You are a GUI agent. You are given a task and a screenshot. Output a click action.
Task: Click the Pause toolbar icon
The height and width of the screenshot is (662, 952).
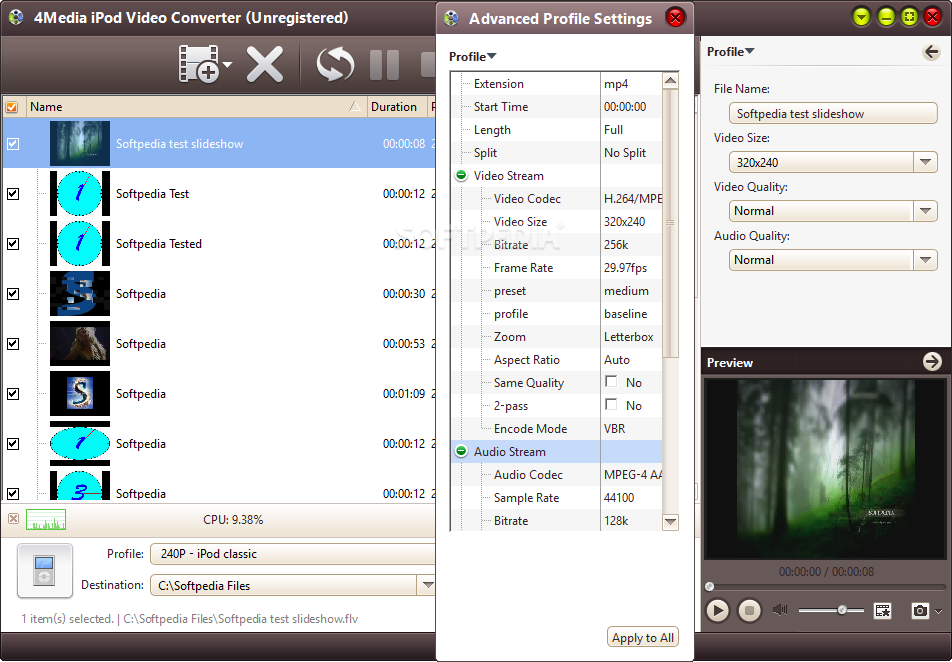click(x=384, y=64)
